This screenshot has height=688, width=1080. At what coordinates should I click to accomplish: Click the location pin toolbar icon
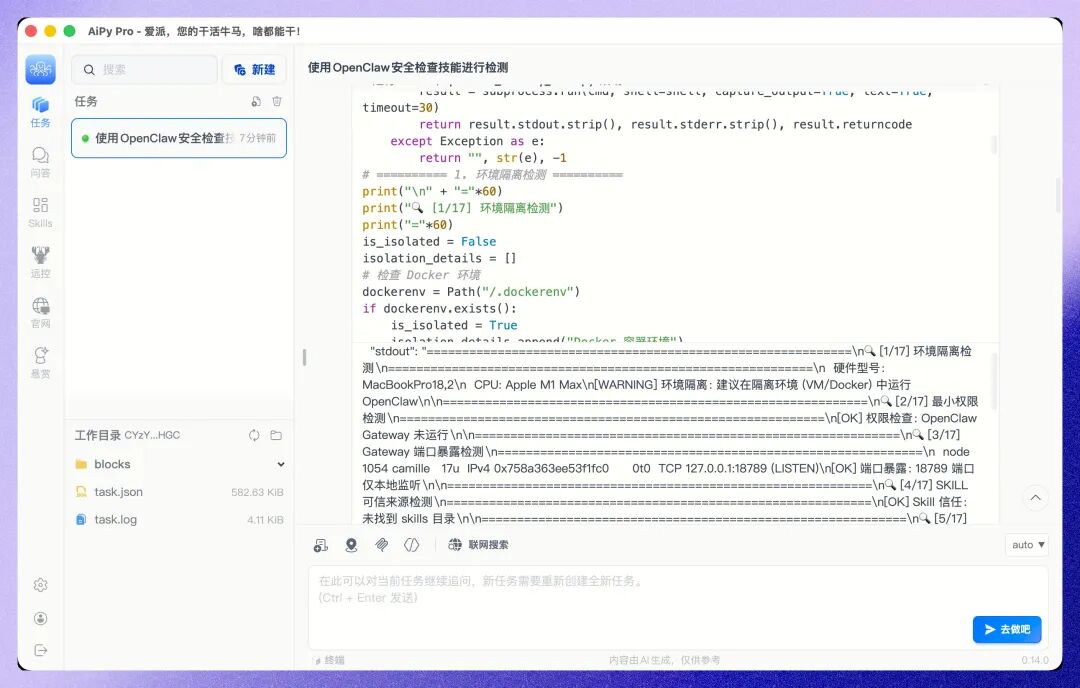coord(351,545)
